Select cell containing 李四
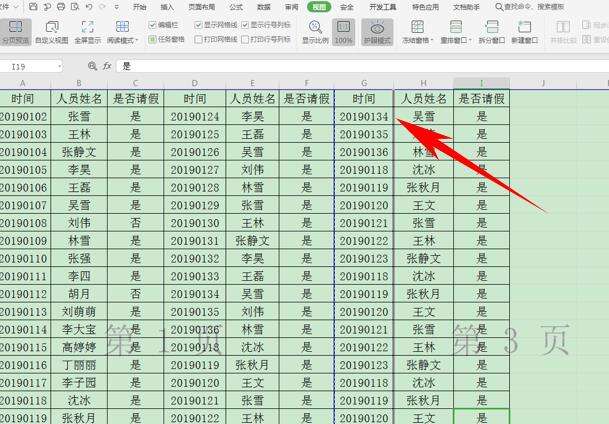Image resolution: width=609 pixels, height=424 pixels. 79,276
